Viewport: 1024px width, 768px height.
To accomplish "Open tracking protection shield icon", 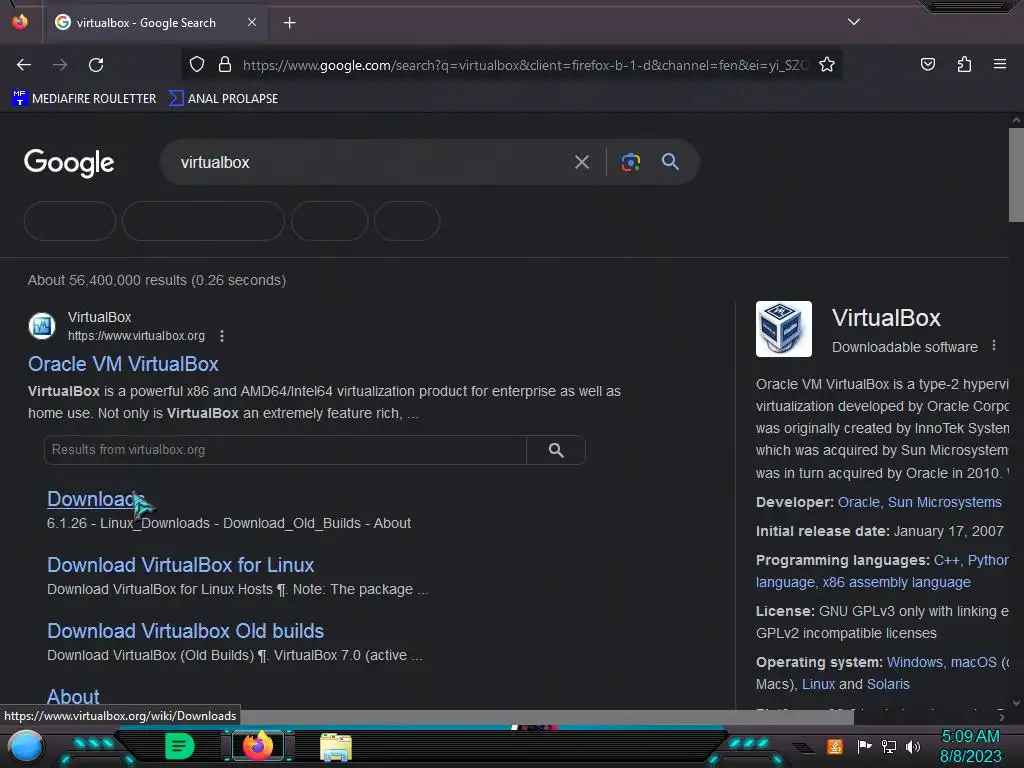I will pyautogui.click(x=197, y=65).
